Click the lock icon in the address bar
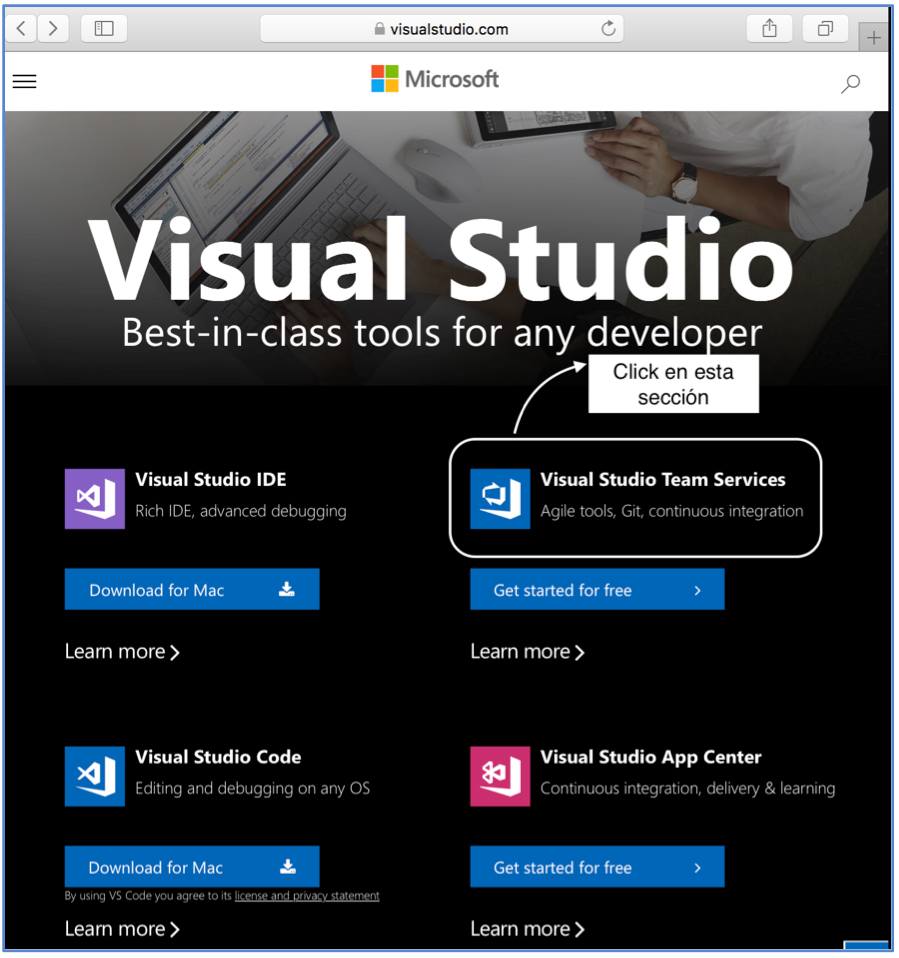This screenshot has width=899, height=958. point(380,29)
